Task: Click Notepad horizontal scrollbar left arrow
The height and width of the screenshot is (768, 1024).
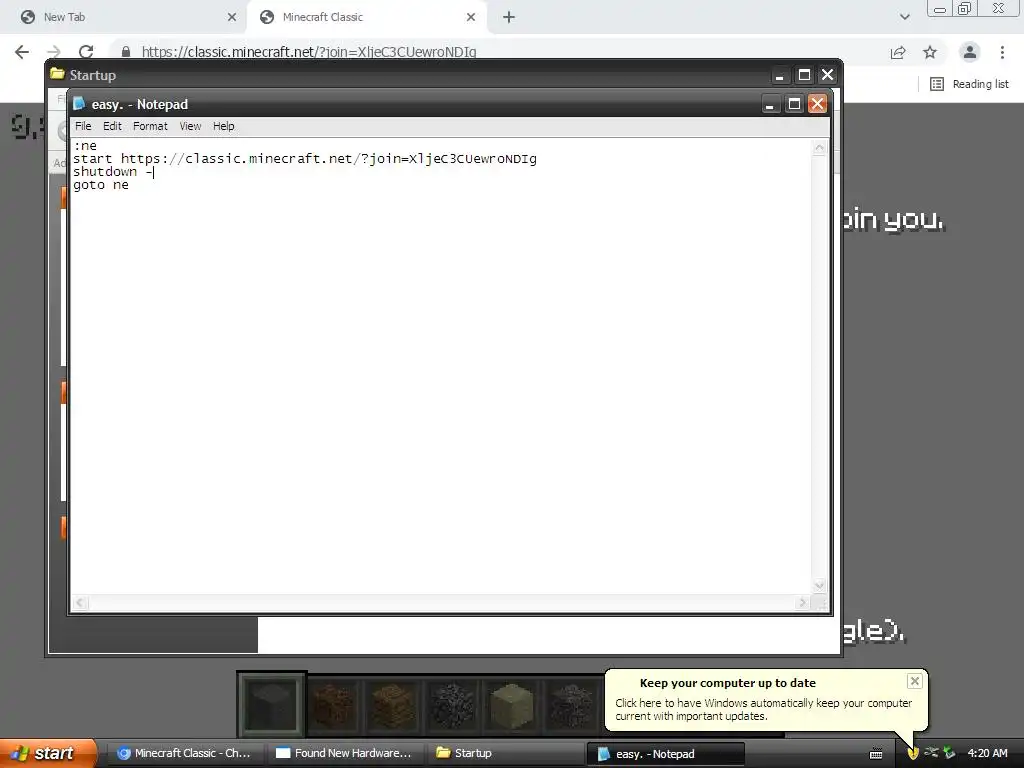Action: coord(80,603)
